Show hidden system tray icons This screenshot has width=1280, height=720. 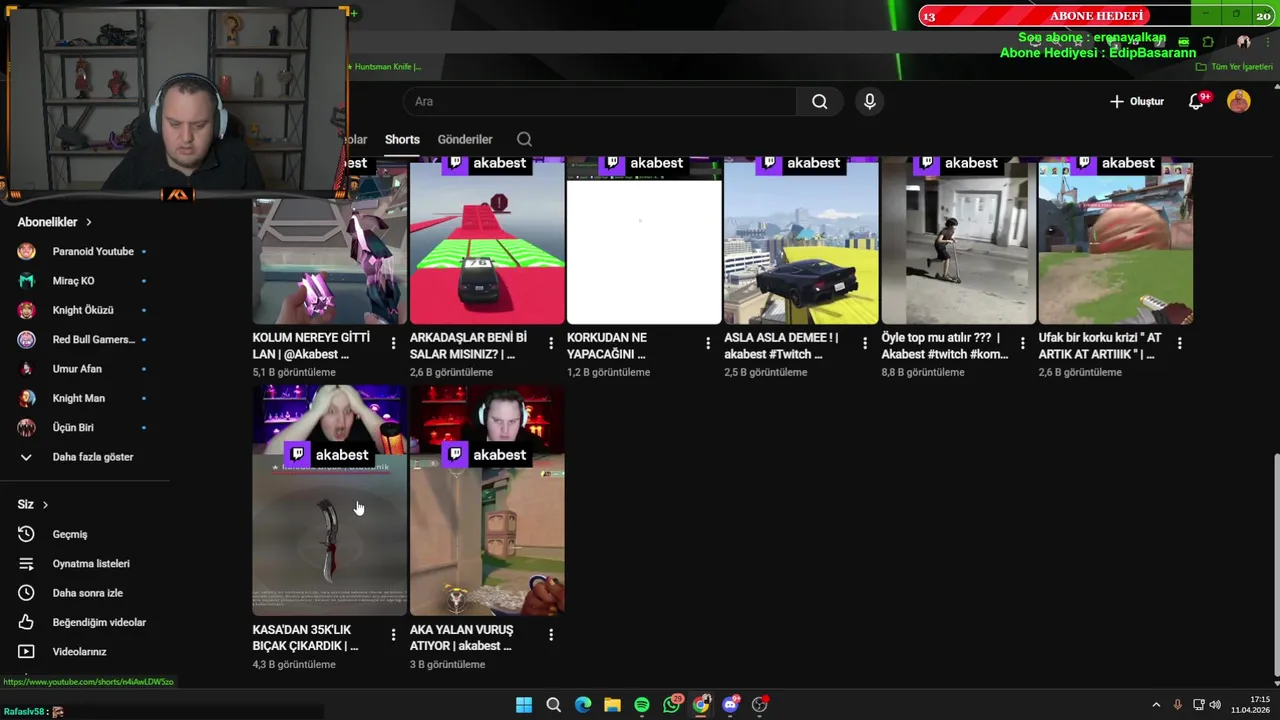(1157, 705)
